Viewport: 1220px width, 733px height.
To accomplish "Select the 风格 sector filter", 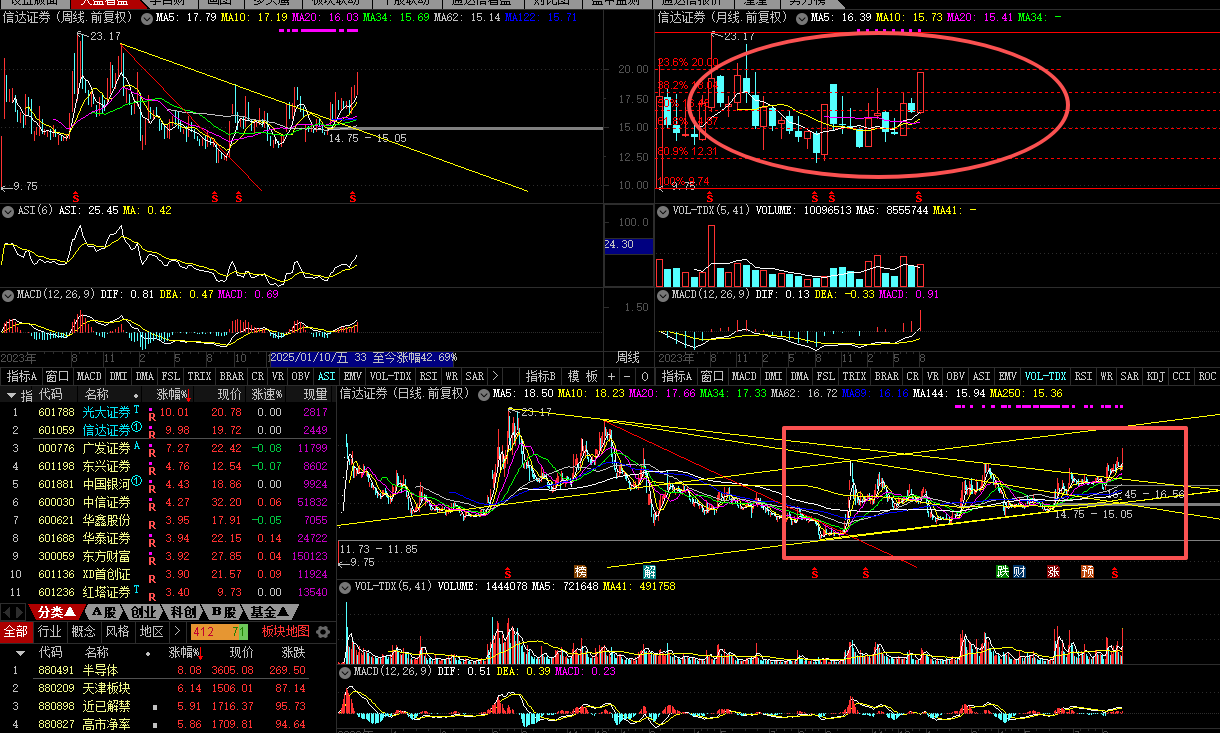I will 117,632.
